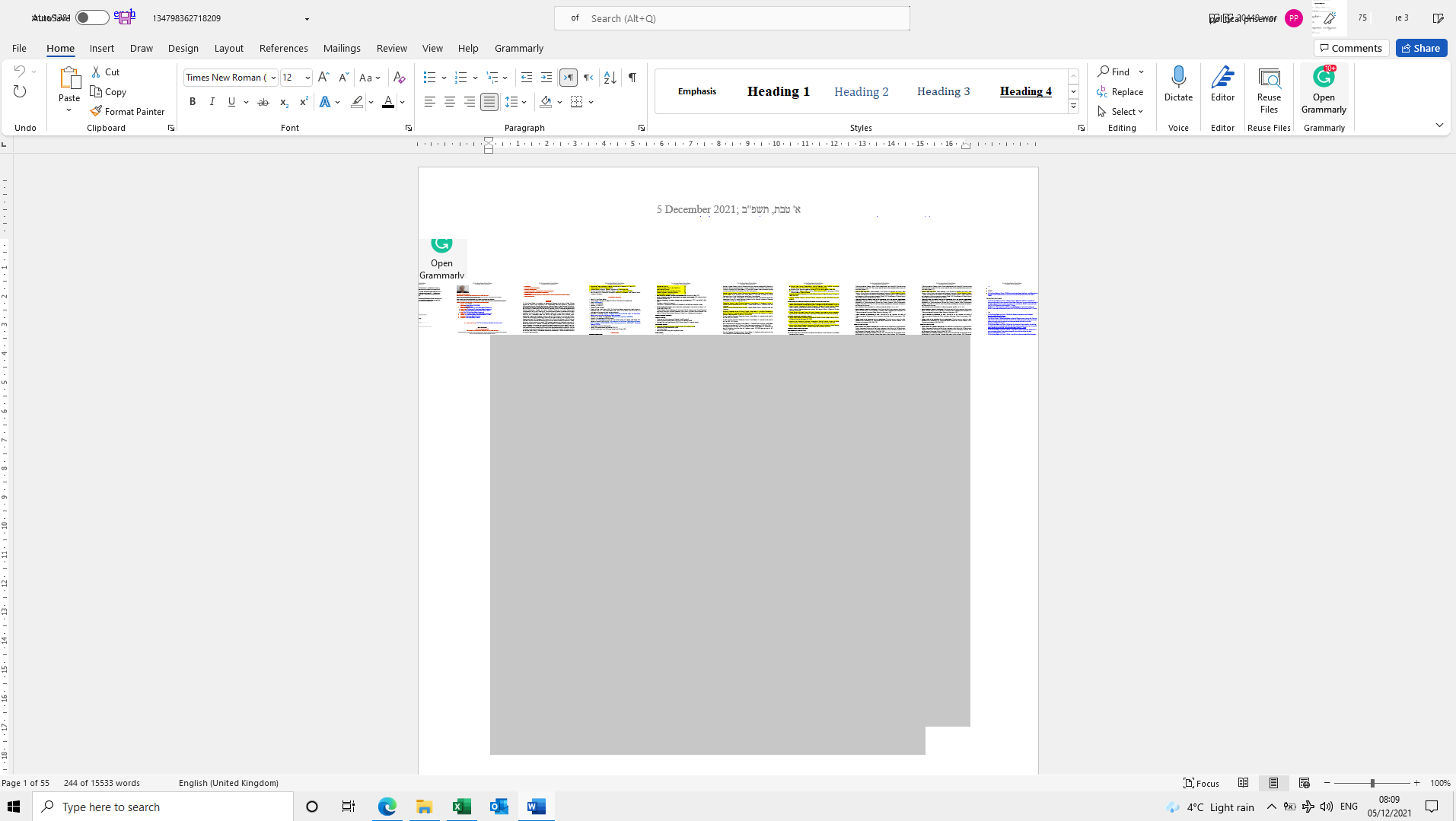Viewport: 1456px width, 821px height.
Task: Open Excel from the taskbar
Action: (x=461, y=807)
